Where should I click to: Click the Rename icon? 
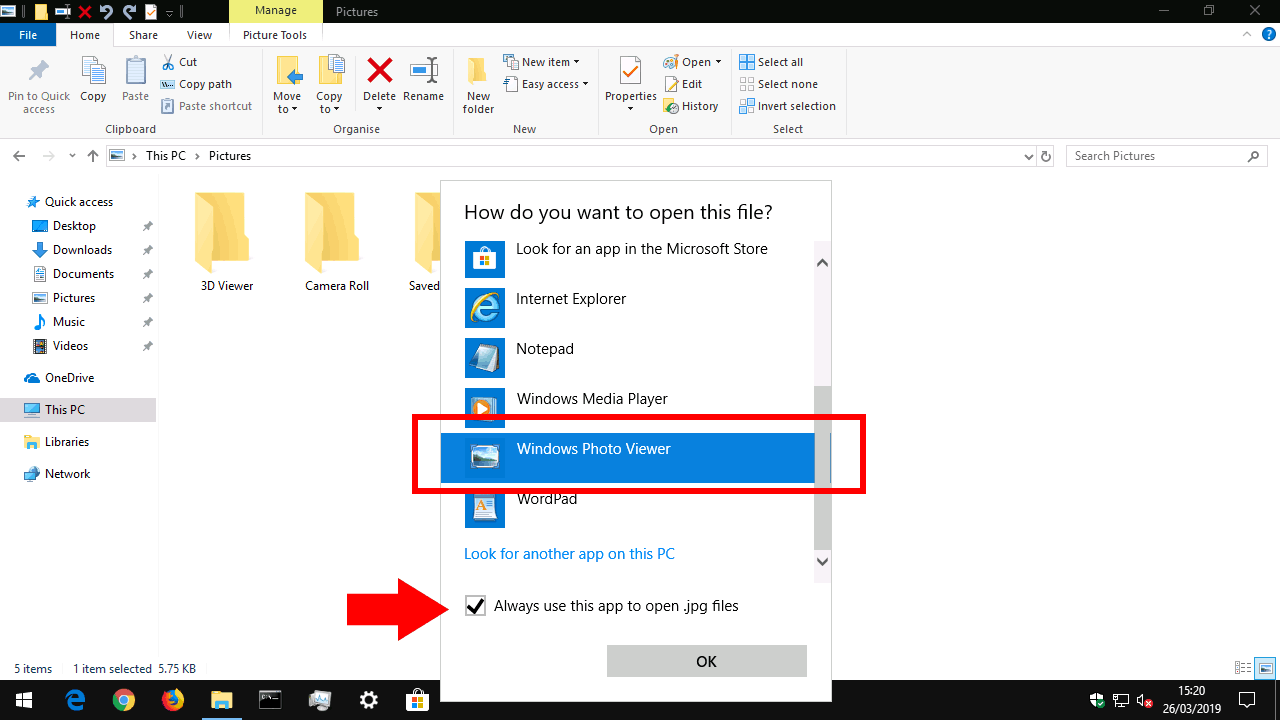(x=424, y=71)
